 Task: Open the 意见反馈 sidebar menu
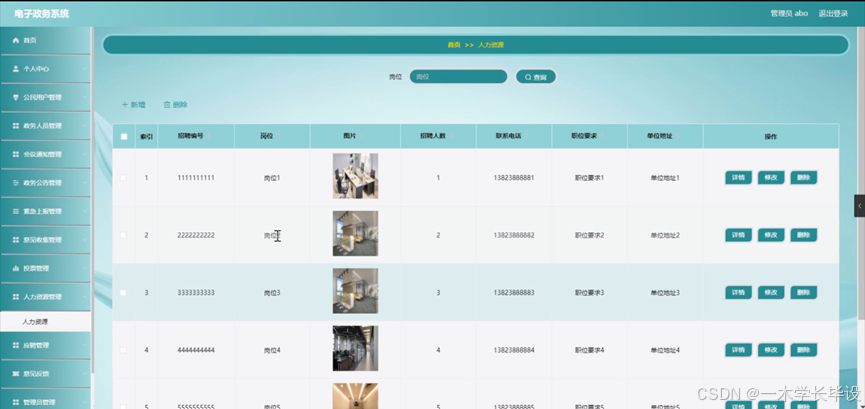click(45, 374)
